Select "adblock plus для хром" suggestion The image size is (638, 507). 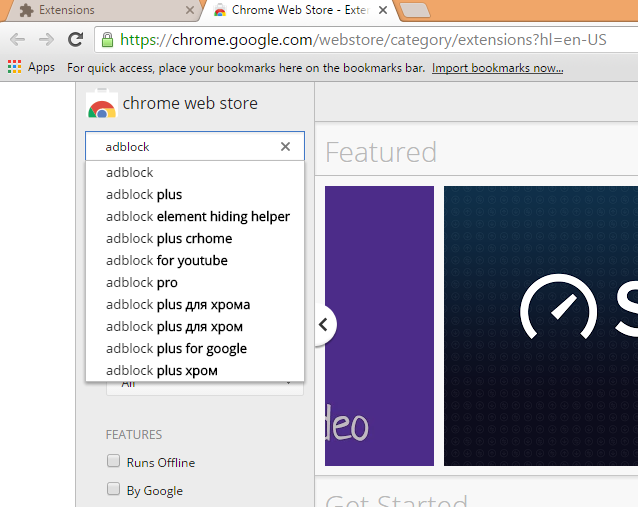(195, 326)
